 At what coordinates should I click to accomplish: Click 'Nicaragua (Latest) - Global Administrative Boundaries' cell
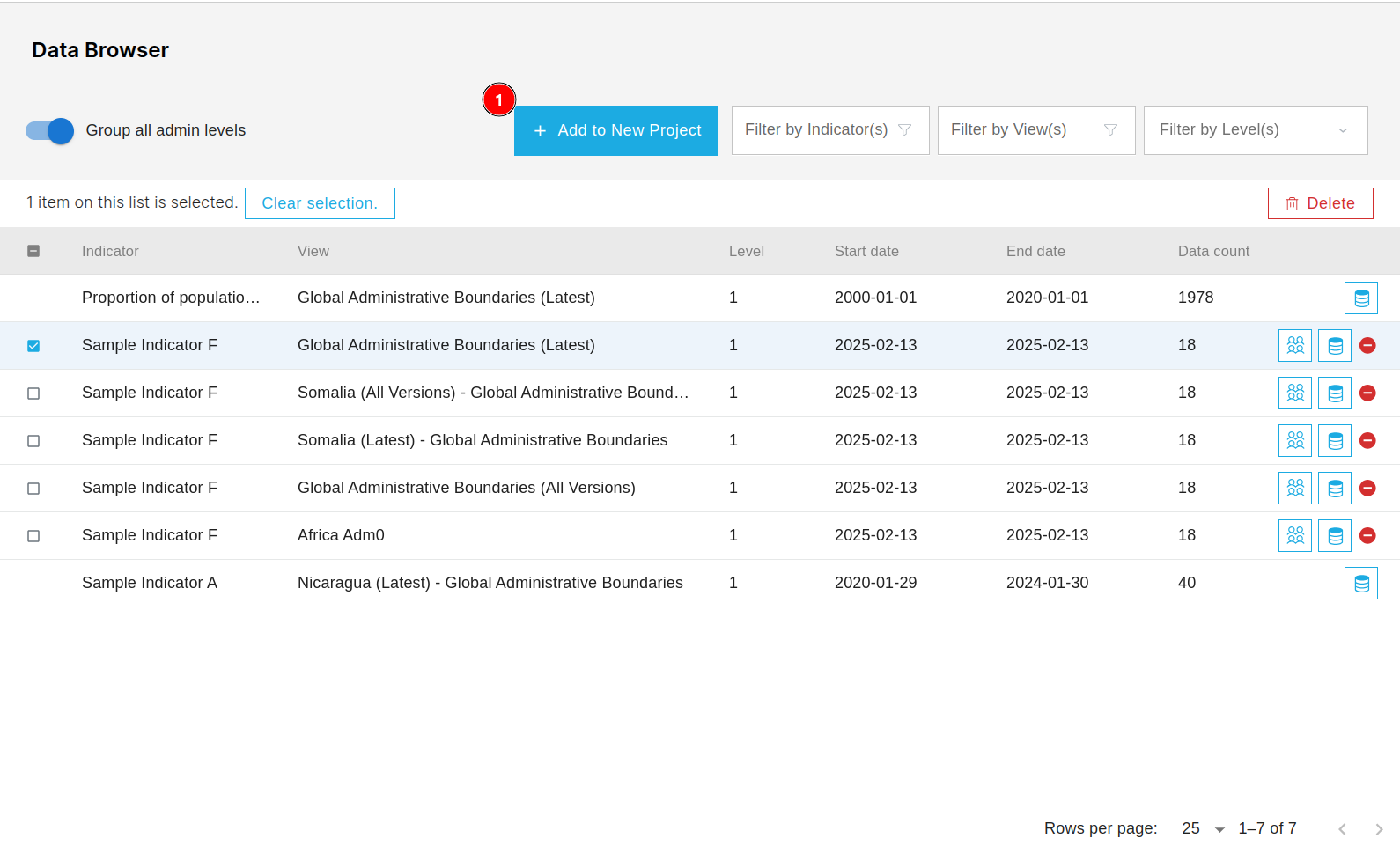pos(490,583)
